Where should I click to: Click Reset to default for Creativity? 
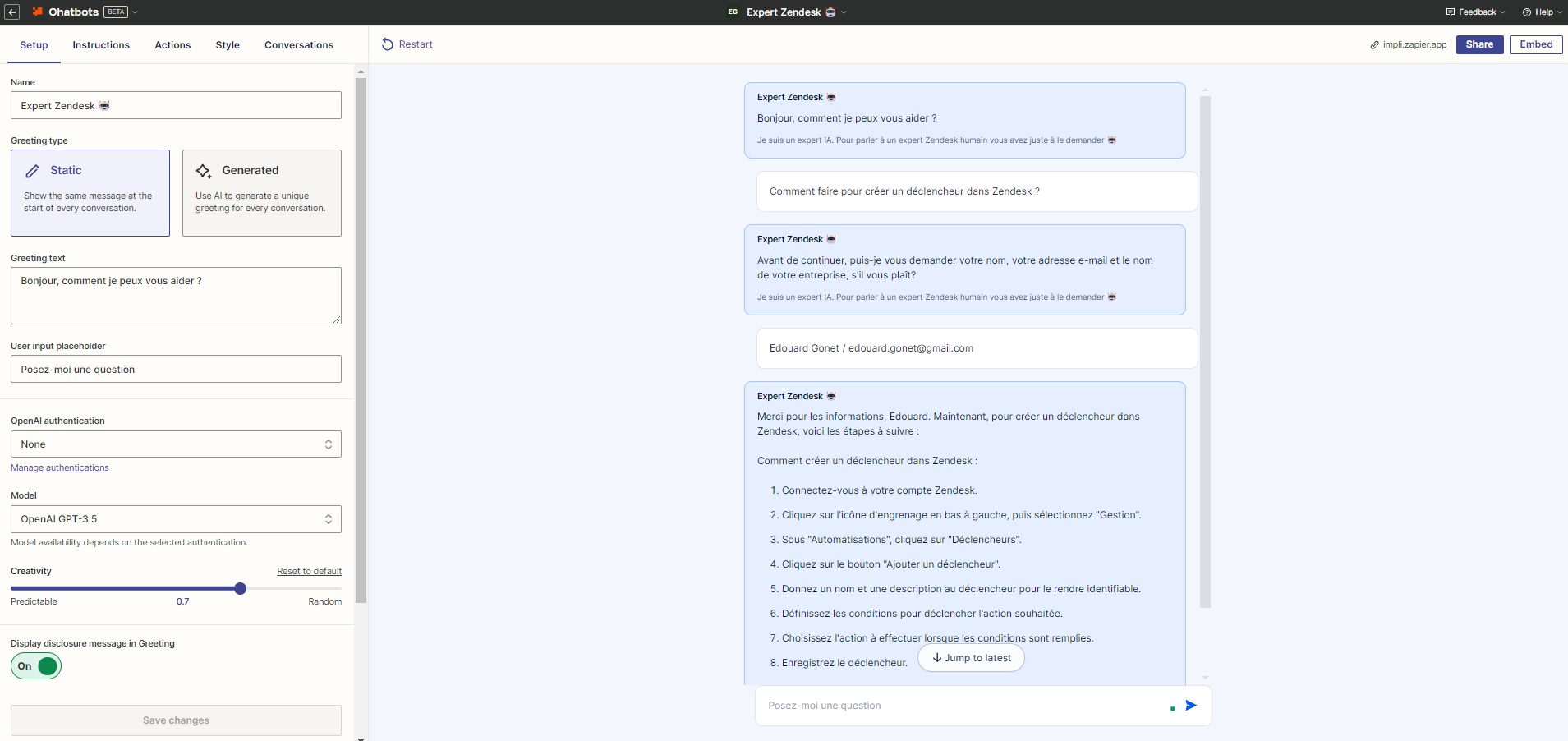tap(309, 571)
